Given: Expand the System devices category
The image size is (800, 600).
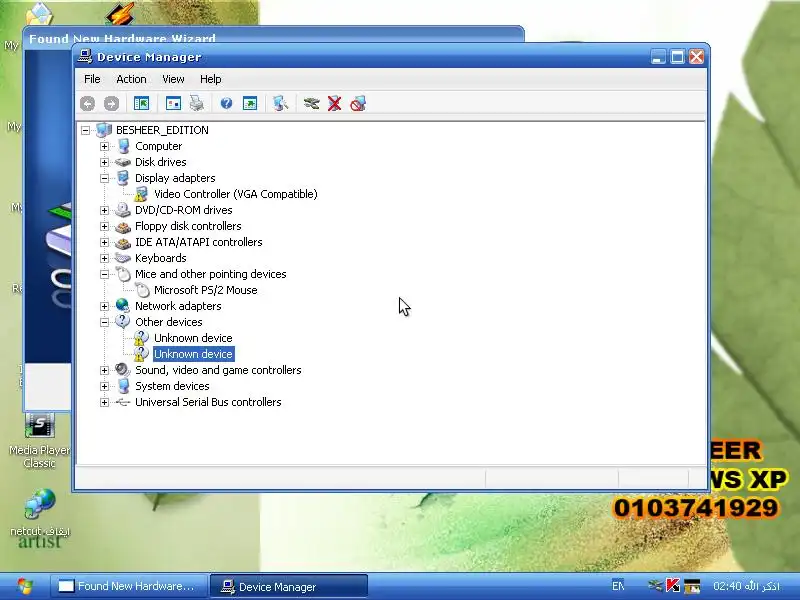Looking at the screenshot, I should click(x=105, y=386).
